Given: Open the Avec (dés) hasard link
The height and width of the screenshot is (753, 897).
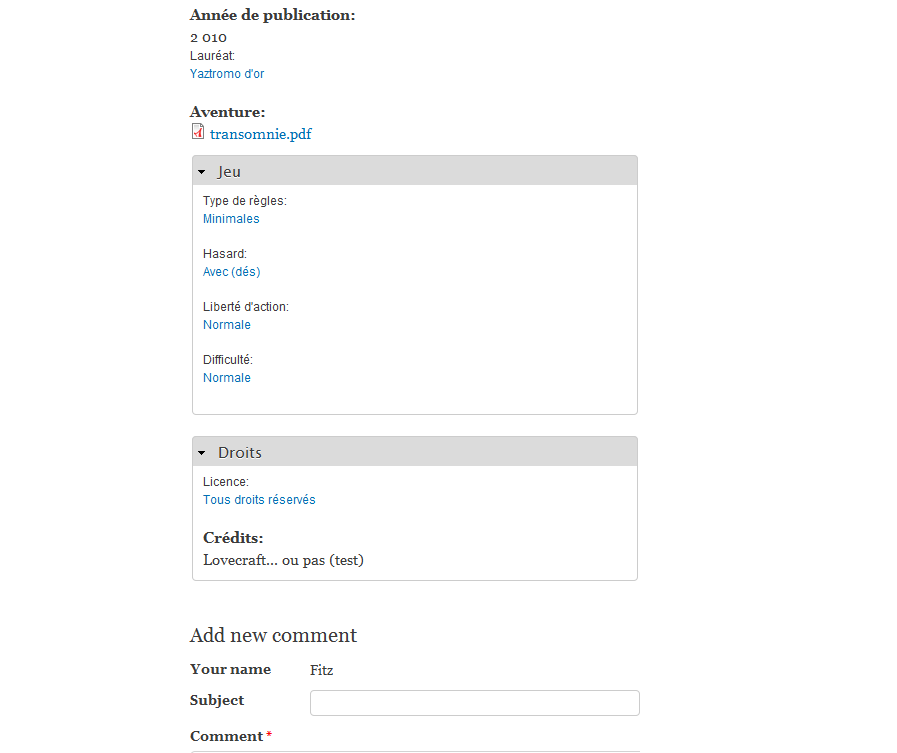Looking at the screenshot, I should point(231,272).
